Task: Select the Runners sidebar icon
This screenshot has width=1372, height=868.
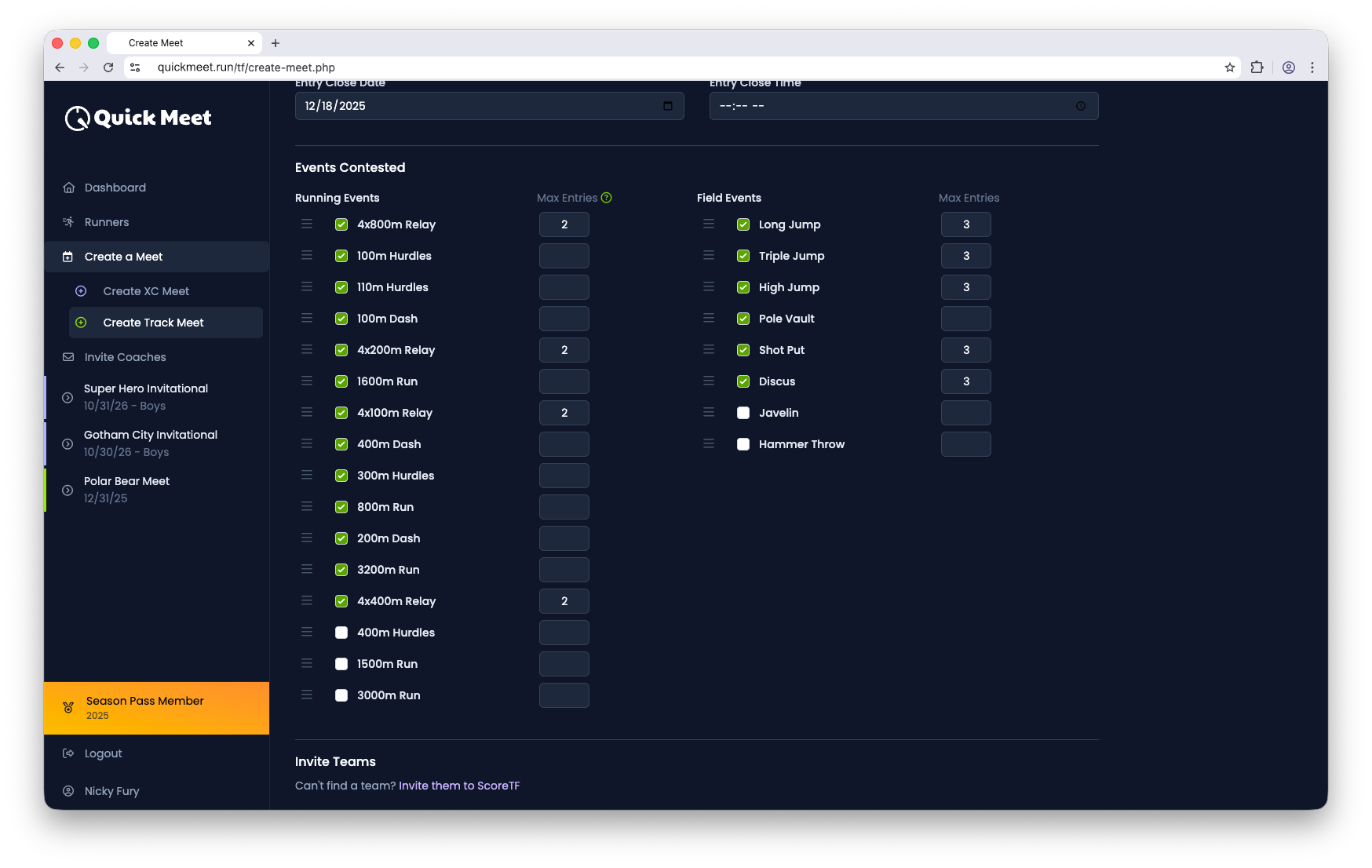Action: 69,222
